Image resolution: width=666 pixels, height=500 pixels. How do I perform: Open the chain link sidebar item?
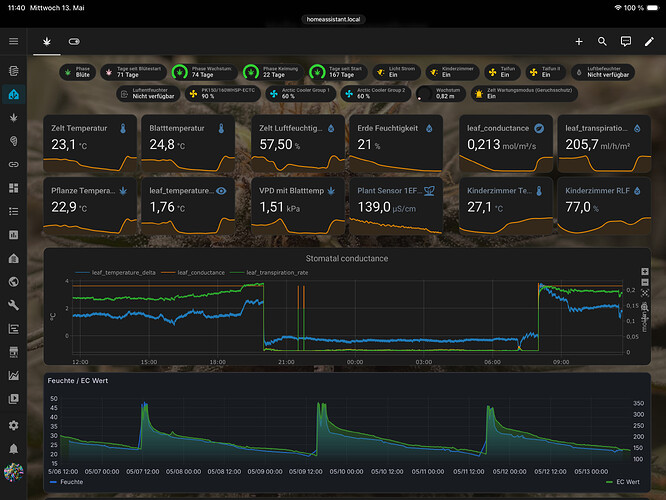click(x=14, y=164)
